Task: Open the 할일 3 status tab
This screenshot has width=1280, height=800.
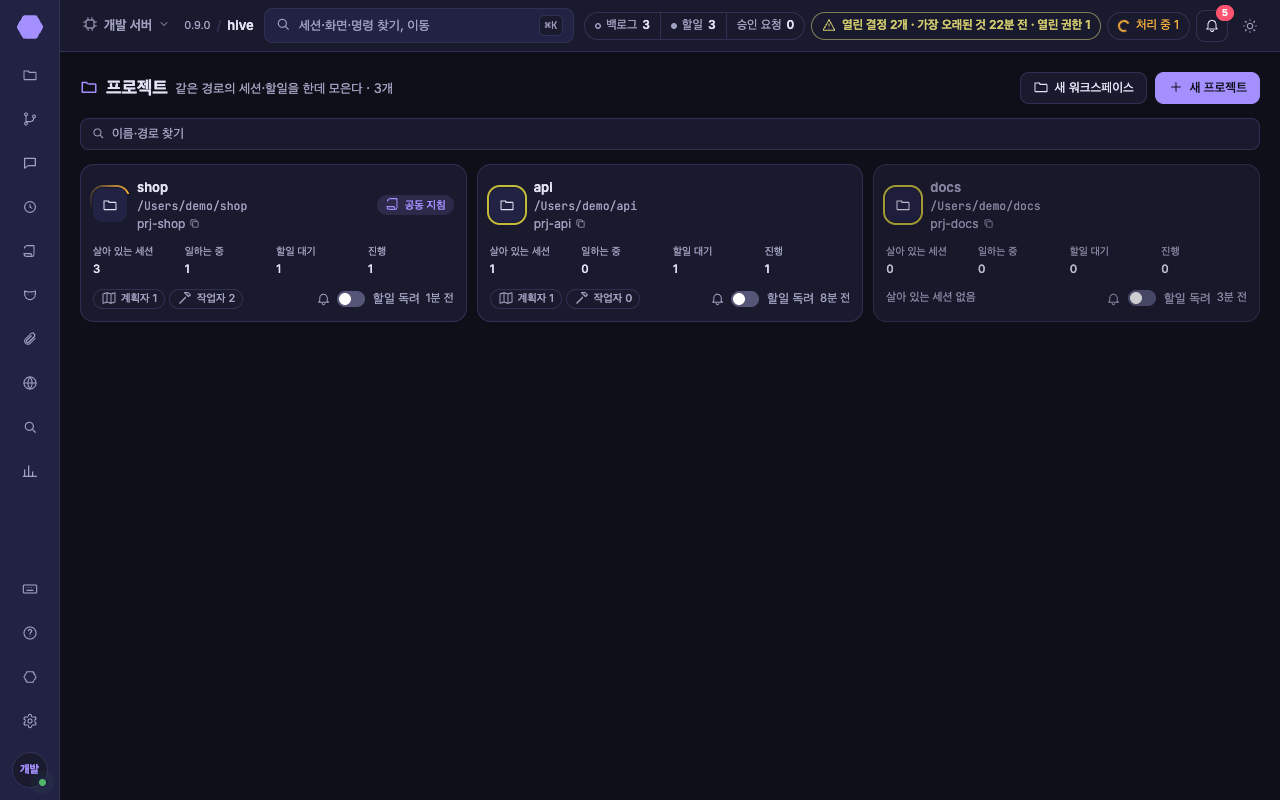Action: pos(693,25)
